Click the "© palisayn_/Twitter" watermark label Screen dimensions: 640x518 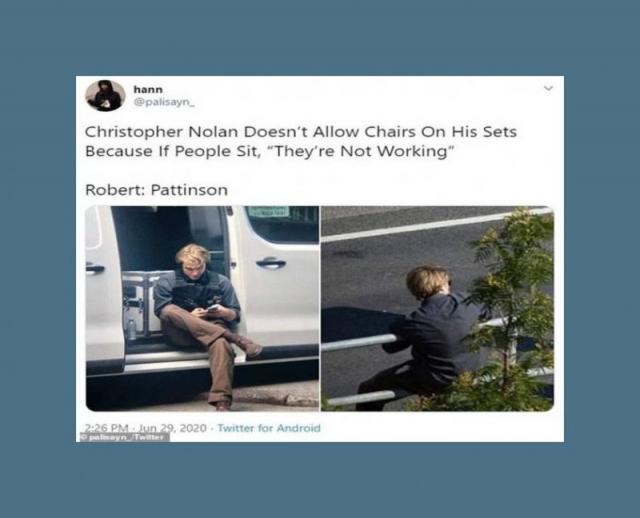click(124, 437)
